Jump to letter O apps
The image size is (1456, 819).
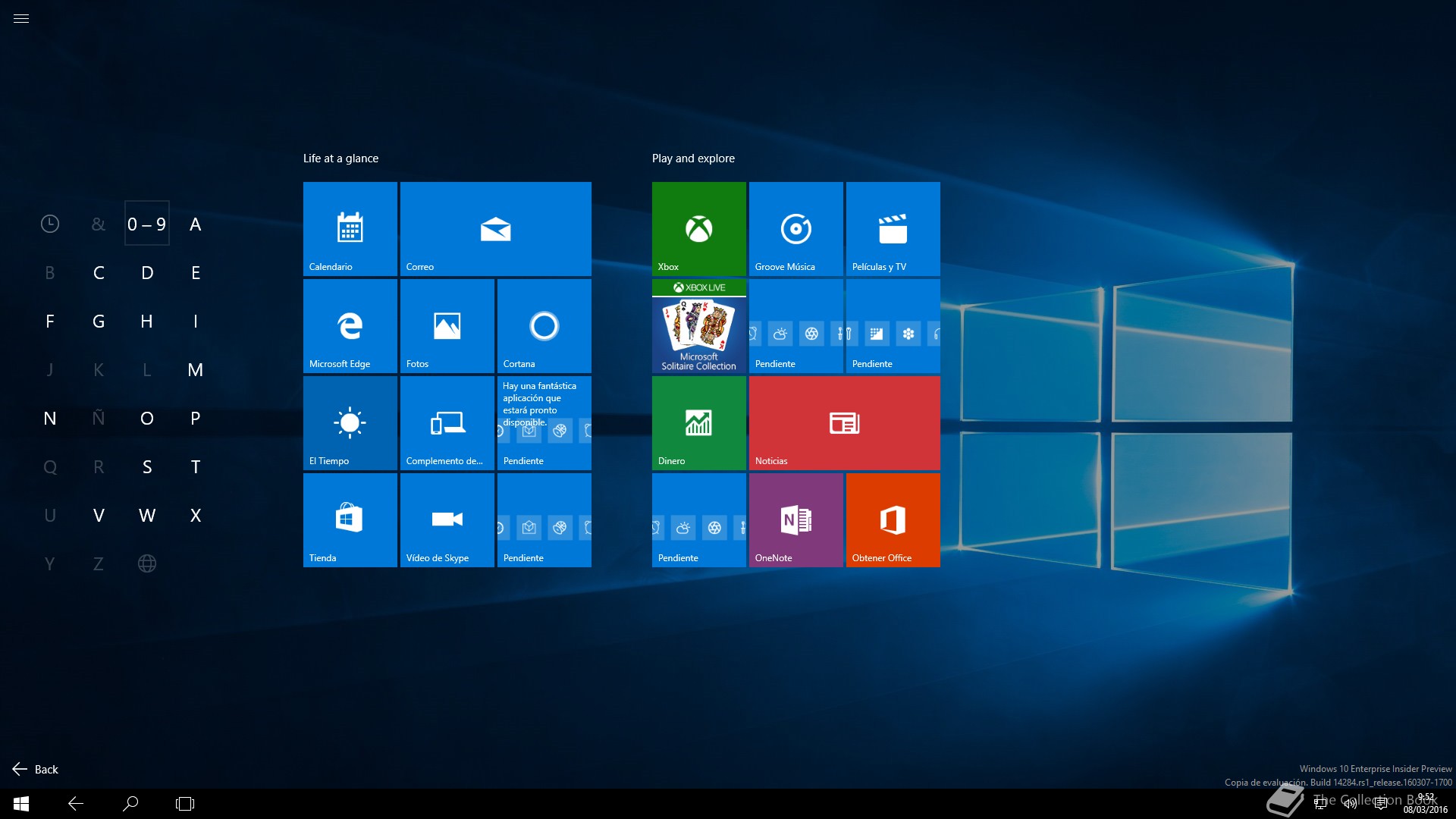[x=147, y=418]
